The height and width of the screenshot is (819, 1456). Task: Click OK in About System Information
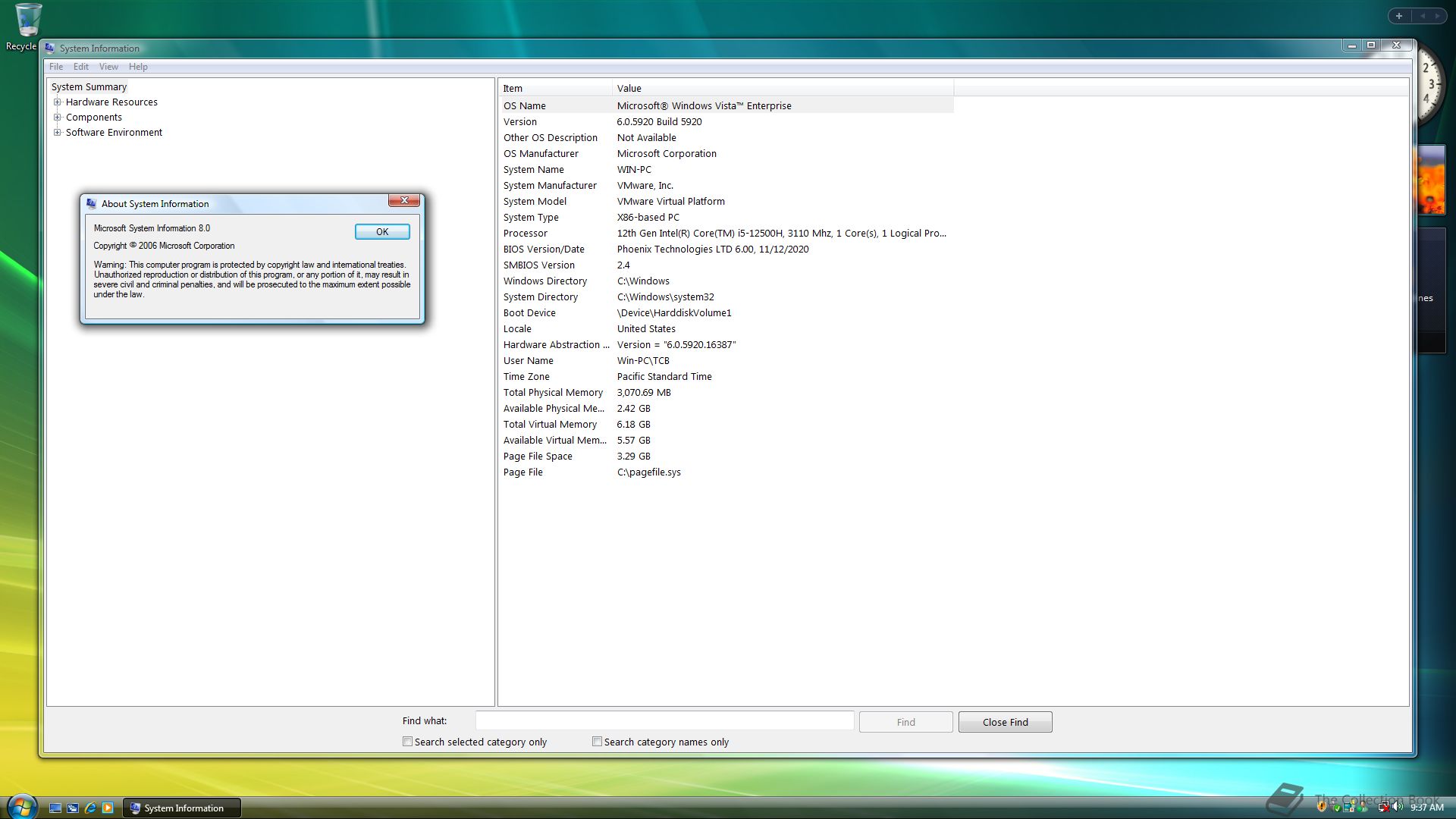[x=382, y=232]
